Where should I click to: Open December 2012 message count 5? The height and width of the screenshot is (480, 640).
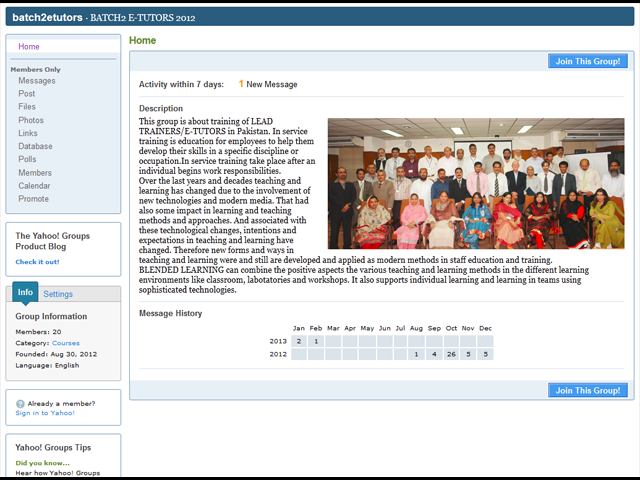coord(485,354)
